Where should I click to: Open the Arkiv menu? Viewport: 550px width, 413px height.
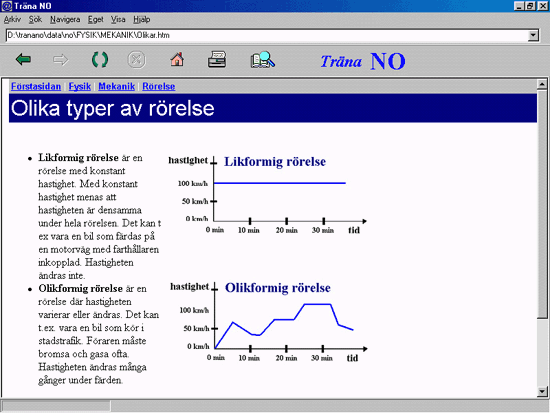pyautogui.click(x=12, y=20)
